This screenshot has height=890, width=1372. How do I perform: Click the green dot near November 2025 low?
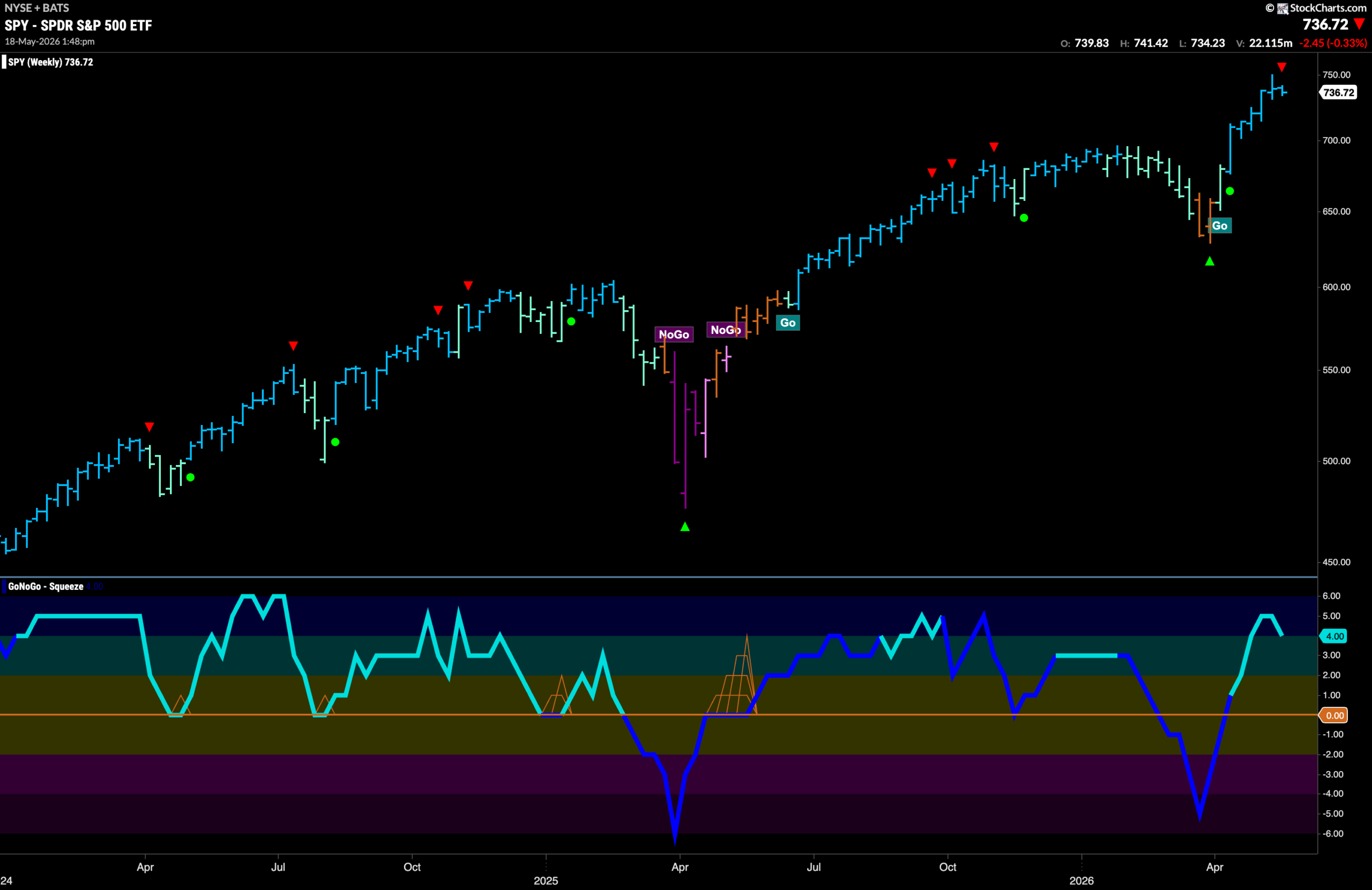point(1024,218)
